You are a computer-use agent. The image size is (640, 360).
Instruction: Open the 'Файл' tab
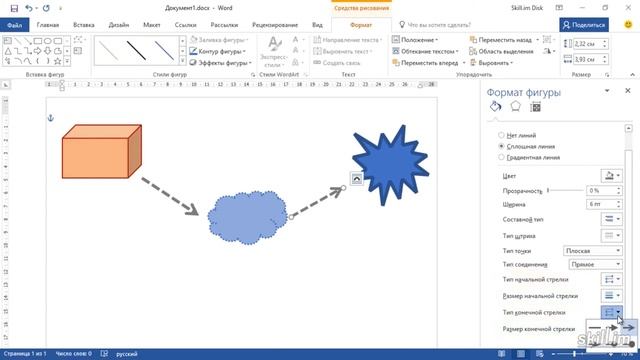pos(14,25)
